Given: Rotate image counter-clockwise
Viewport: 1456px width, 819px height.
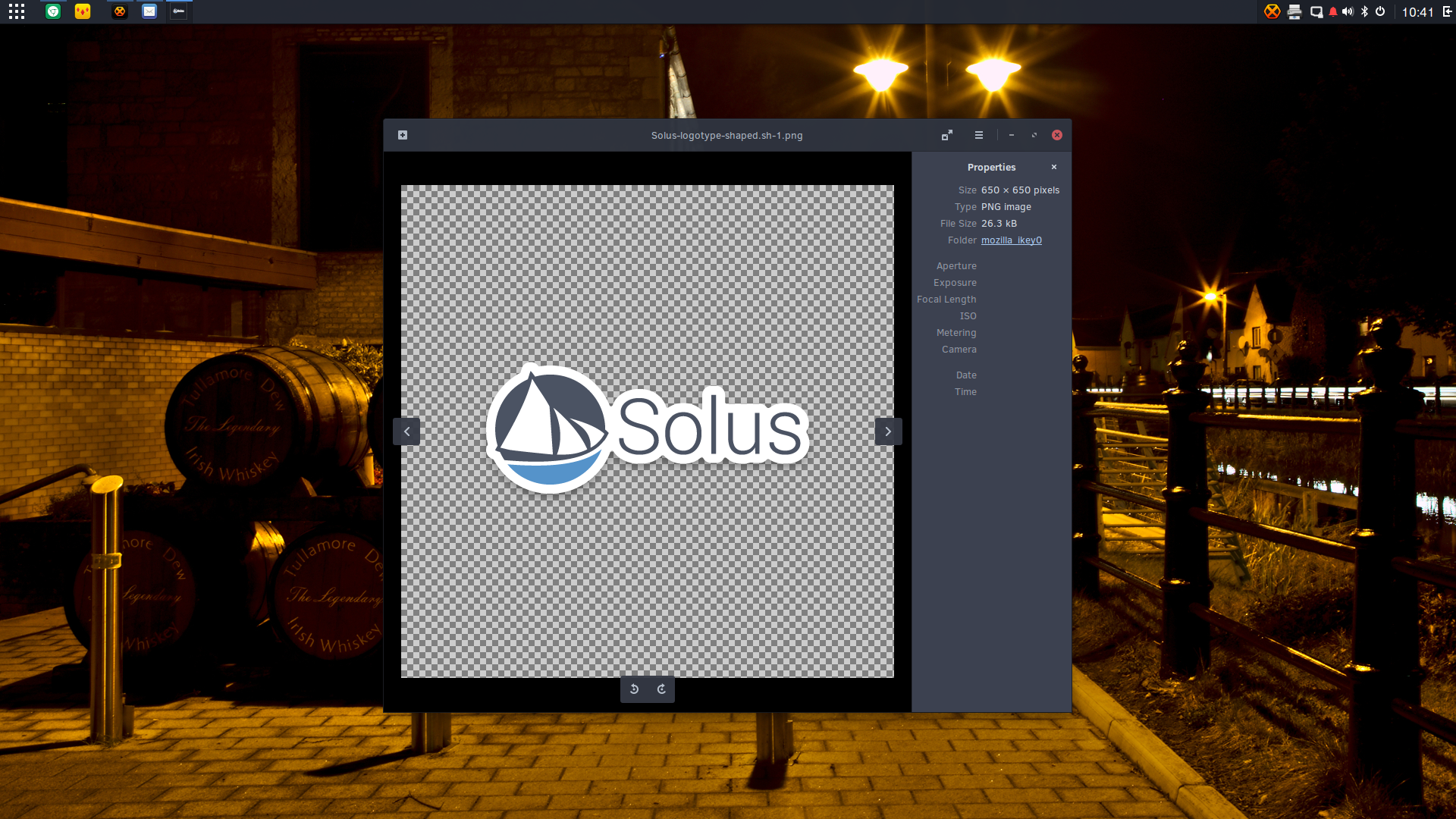Looking at the screenshot, I should point(635,689).
